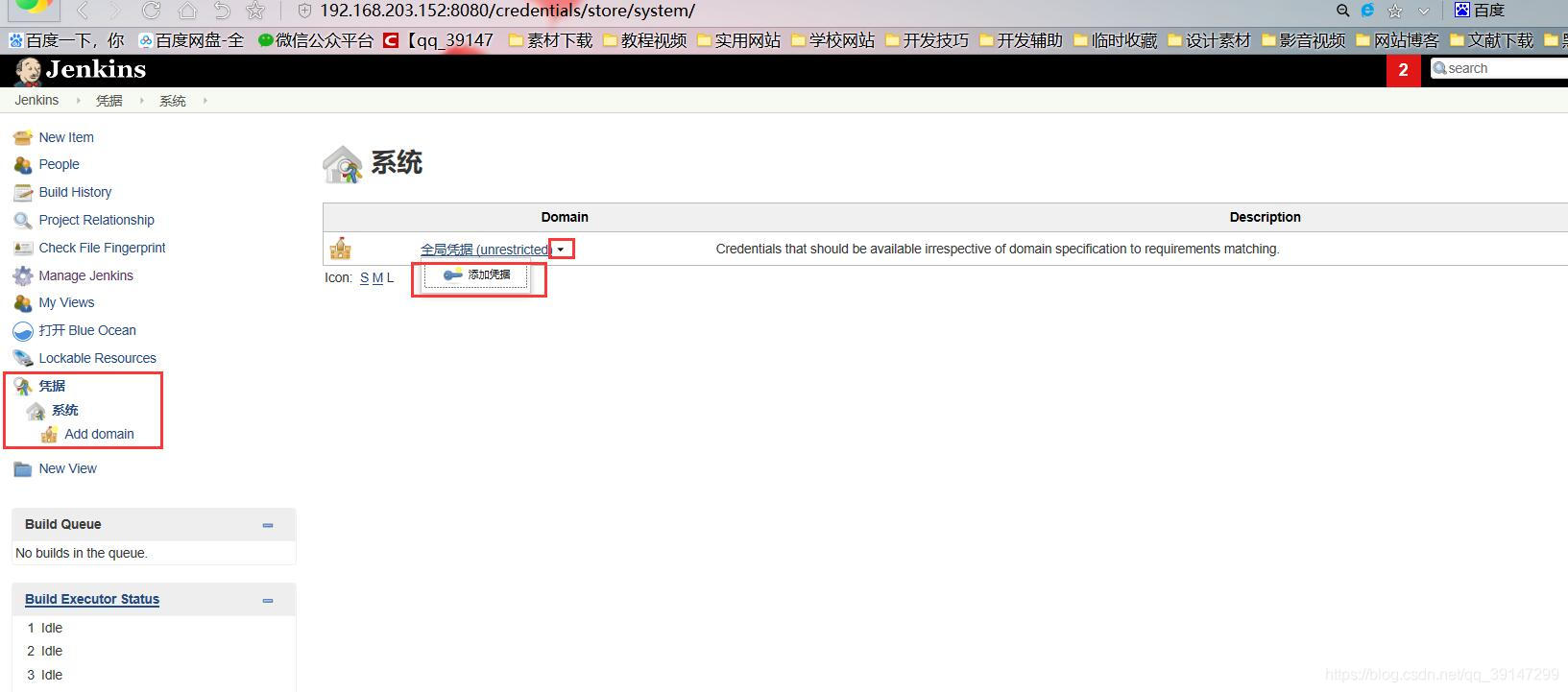Click the browser address bar URL
This screenshot has width=1568, height=692.
click(x=507, y=11)
